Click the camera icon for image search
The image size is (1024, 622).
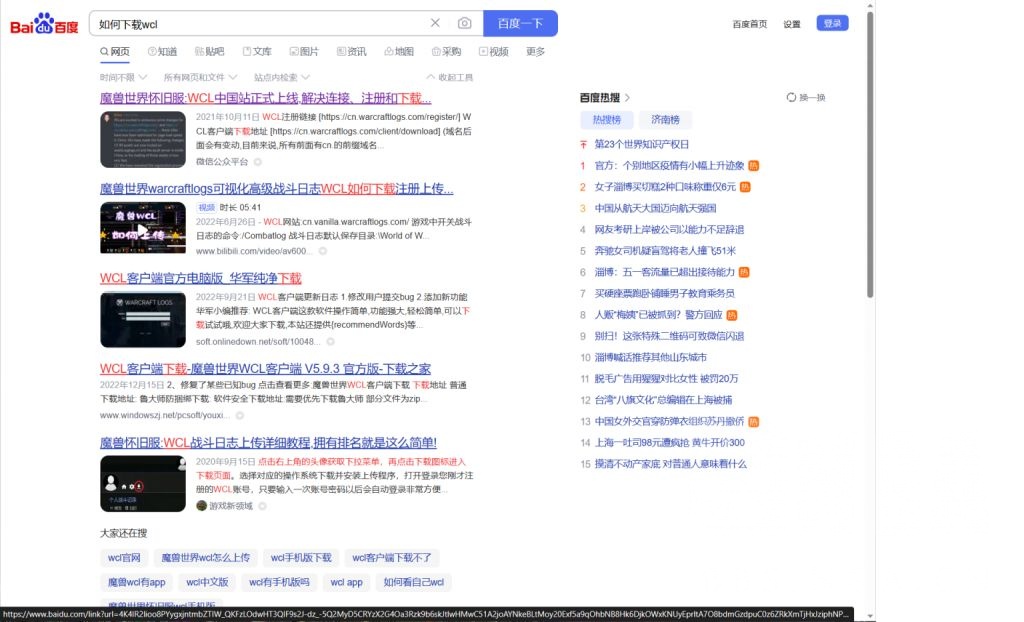click(464, 22)
